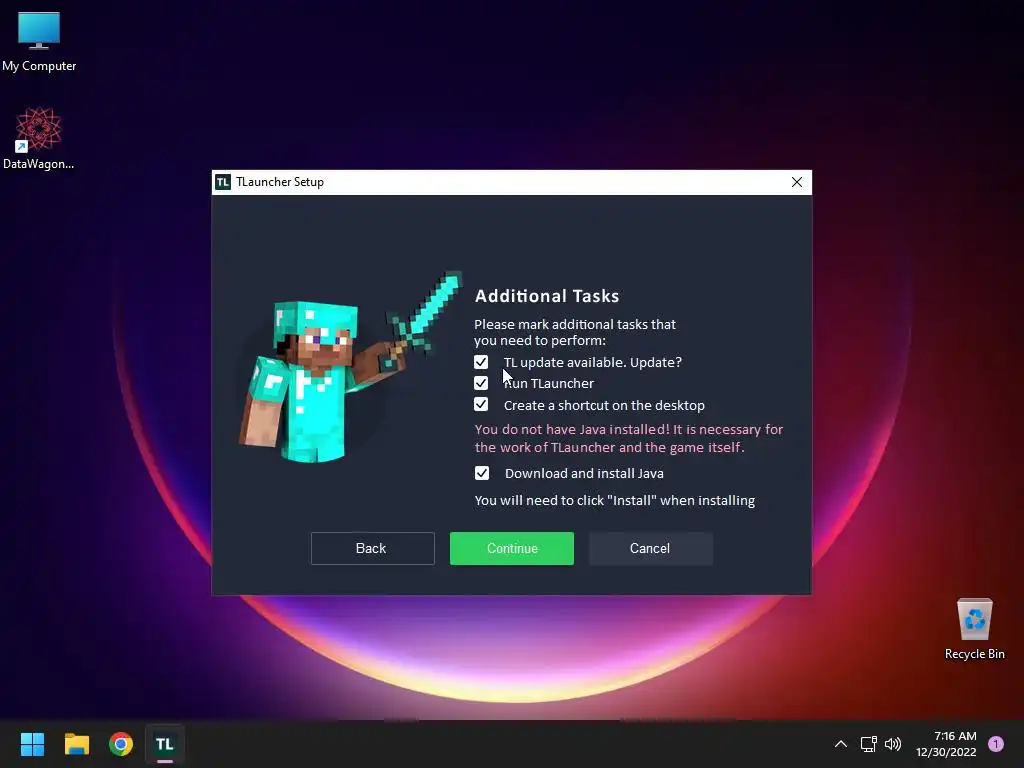Click the 'Please mark additional tasks' text
This screenshot has height=768, width=1024.
pos(575,332)
